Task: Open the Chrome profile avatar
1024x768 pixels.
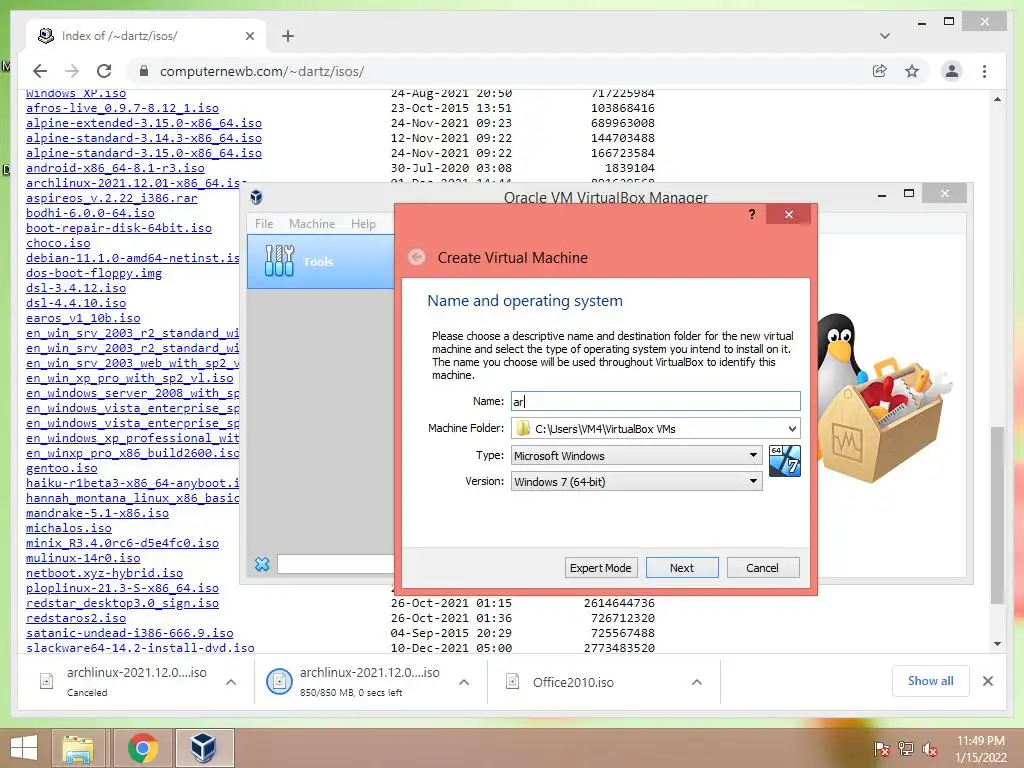Action: 952,71
